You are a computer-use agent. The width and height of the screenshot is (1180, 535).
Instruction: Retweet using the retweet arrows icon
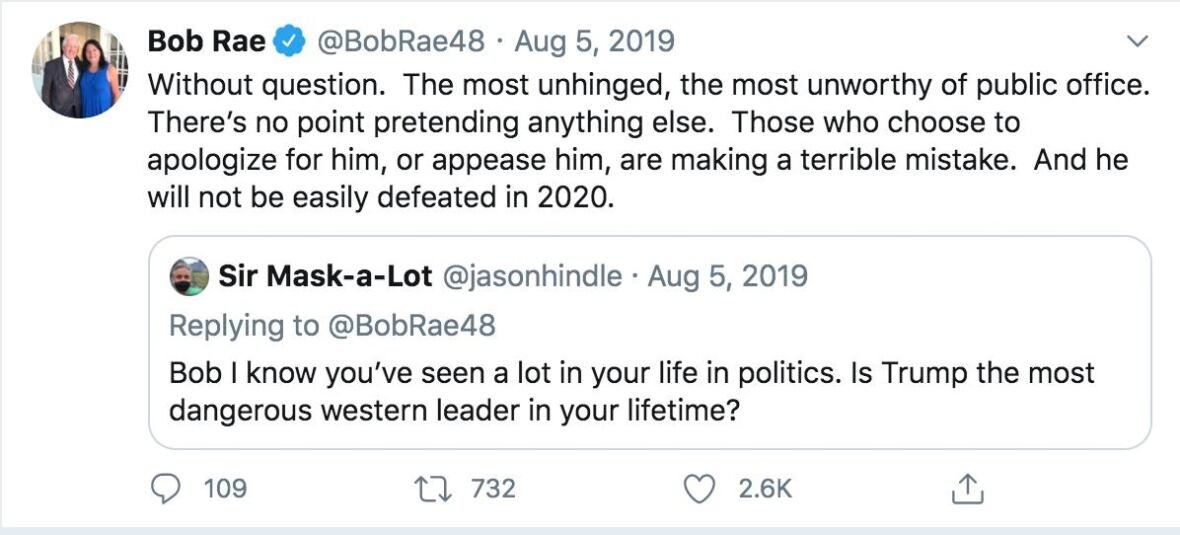click(x=434, y=488)
